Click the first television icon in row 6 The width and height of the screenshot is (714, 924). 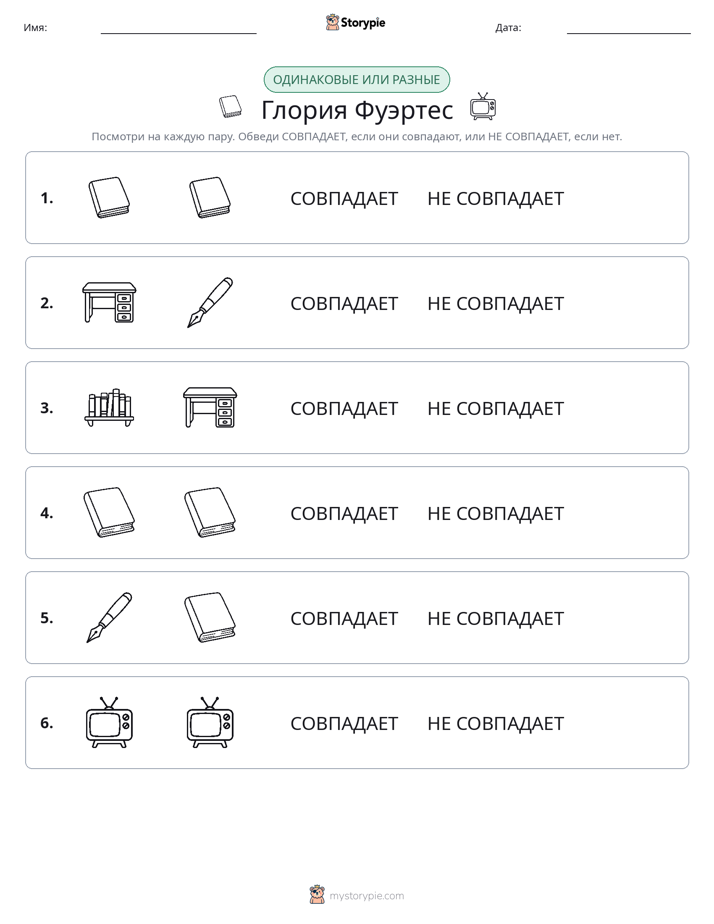coord(109,722)
